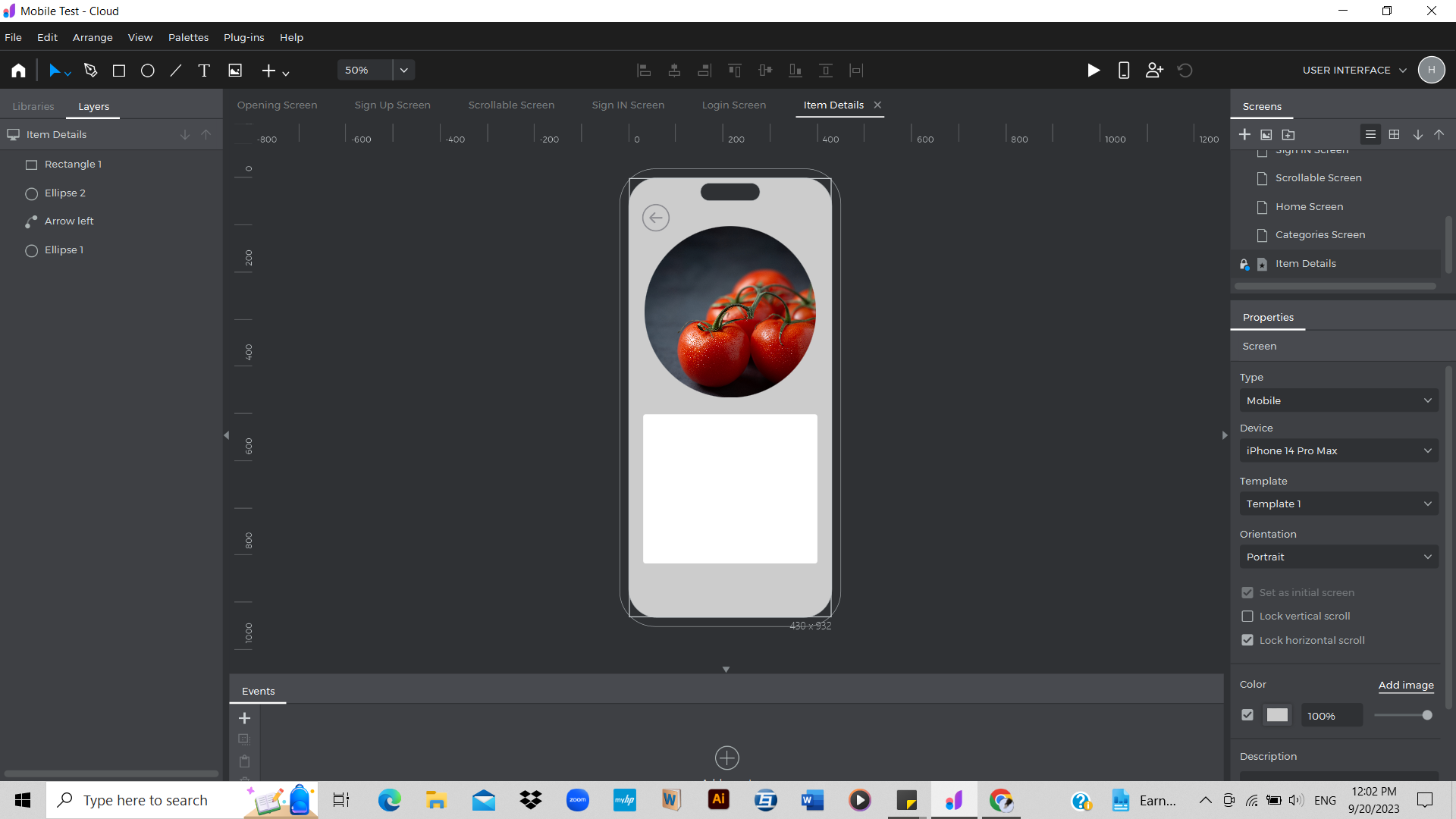This screenshot has height=819, width=1456.
Task: Click the share users icon
Action: pos(1154,71)
